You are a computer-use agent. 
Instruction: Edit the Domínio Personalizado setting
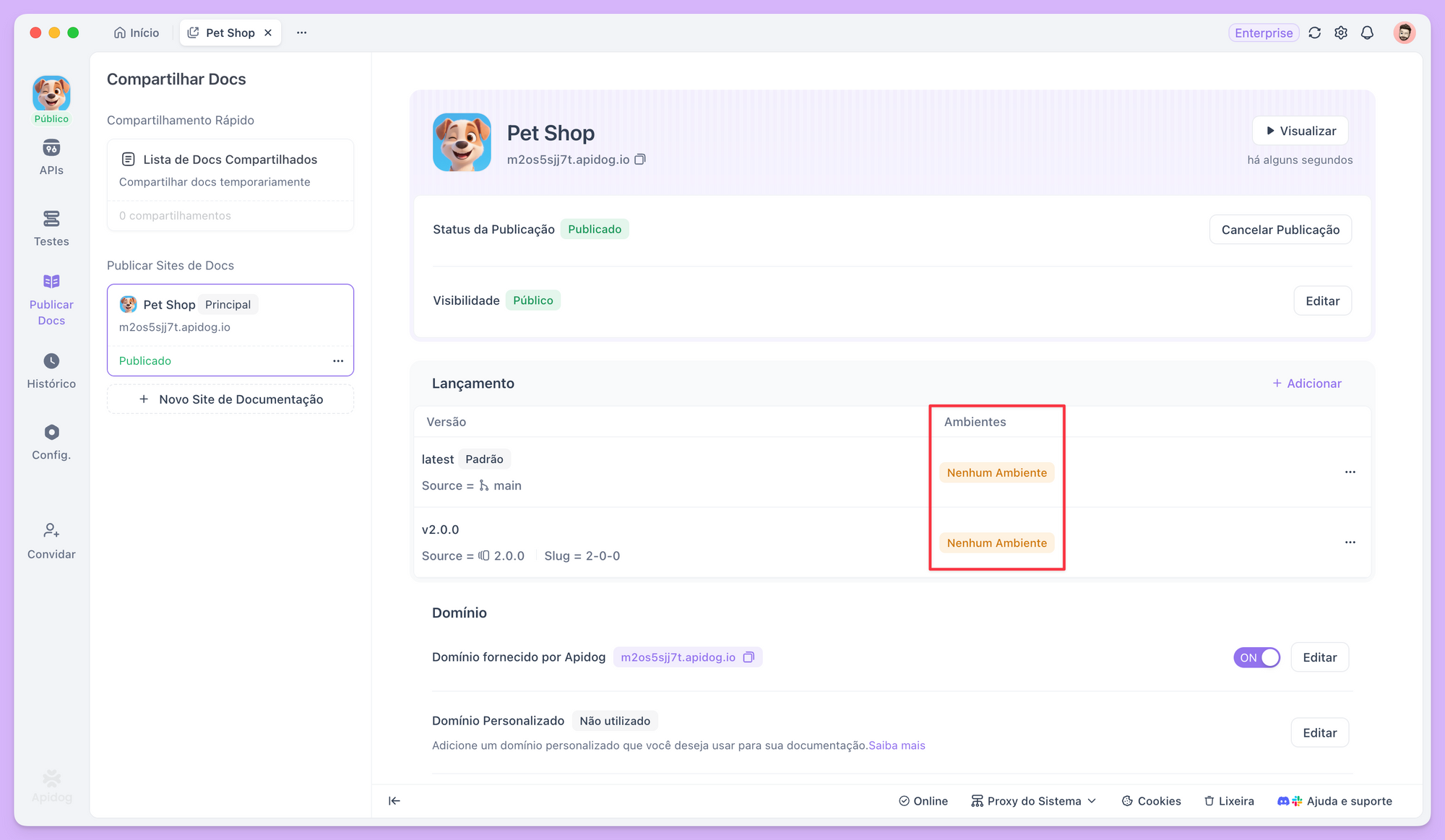(1319, 732)
